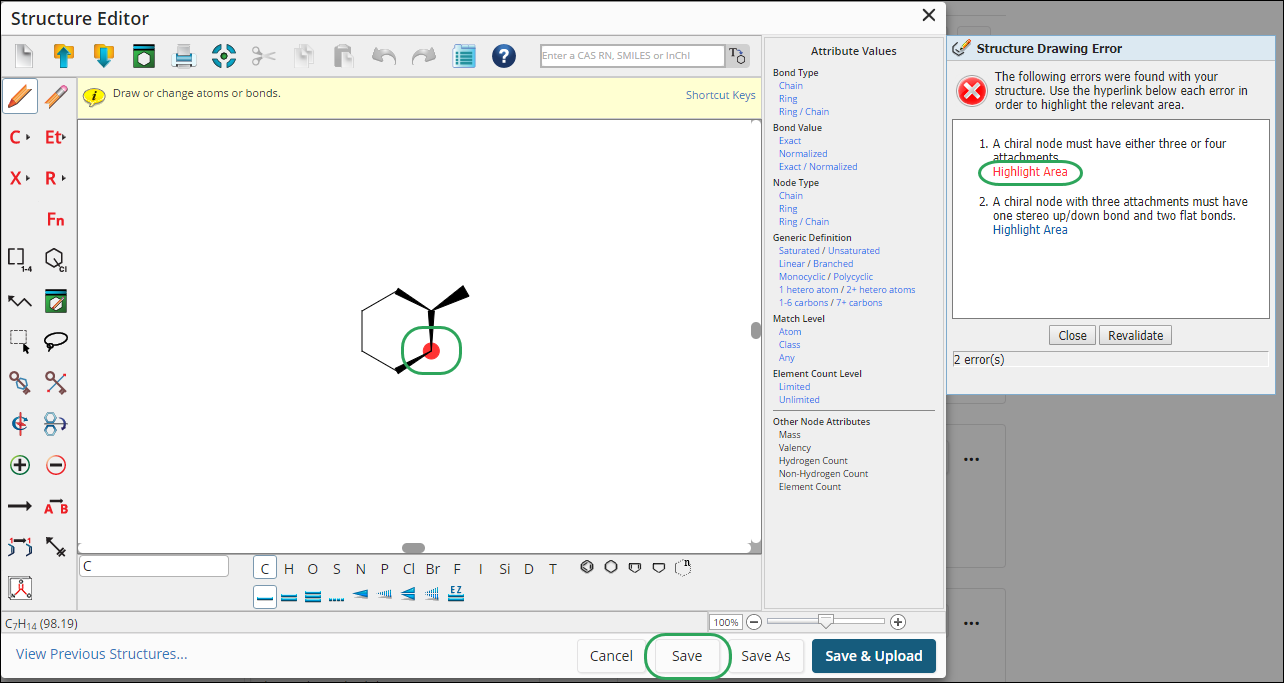Select the Oxygen (O) atom button
The height and width of the screenshot is (683, 1284).
pyautogui.click(x=312, y=569)
